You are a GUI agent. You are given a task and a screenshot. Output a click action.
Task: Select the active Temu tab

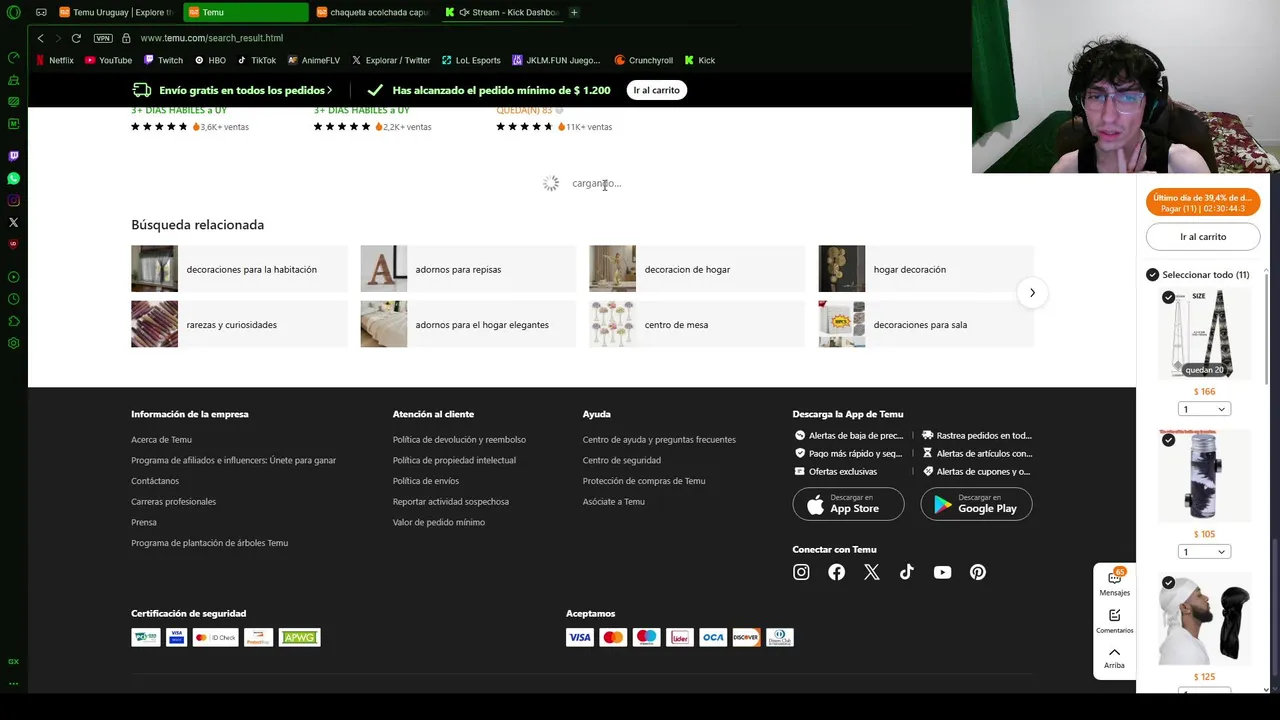pyautogui.click(x=245, y=12)
